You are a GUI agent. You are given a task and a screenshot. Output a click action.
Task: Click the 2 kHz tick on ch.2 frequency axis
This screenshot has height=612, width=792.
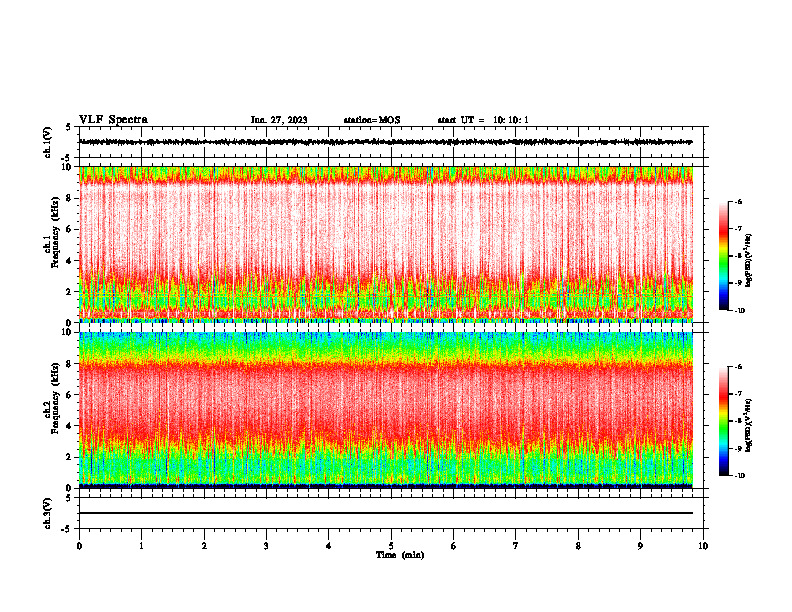[x=70, y=457]
